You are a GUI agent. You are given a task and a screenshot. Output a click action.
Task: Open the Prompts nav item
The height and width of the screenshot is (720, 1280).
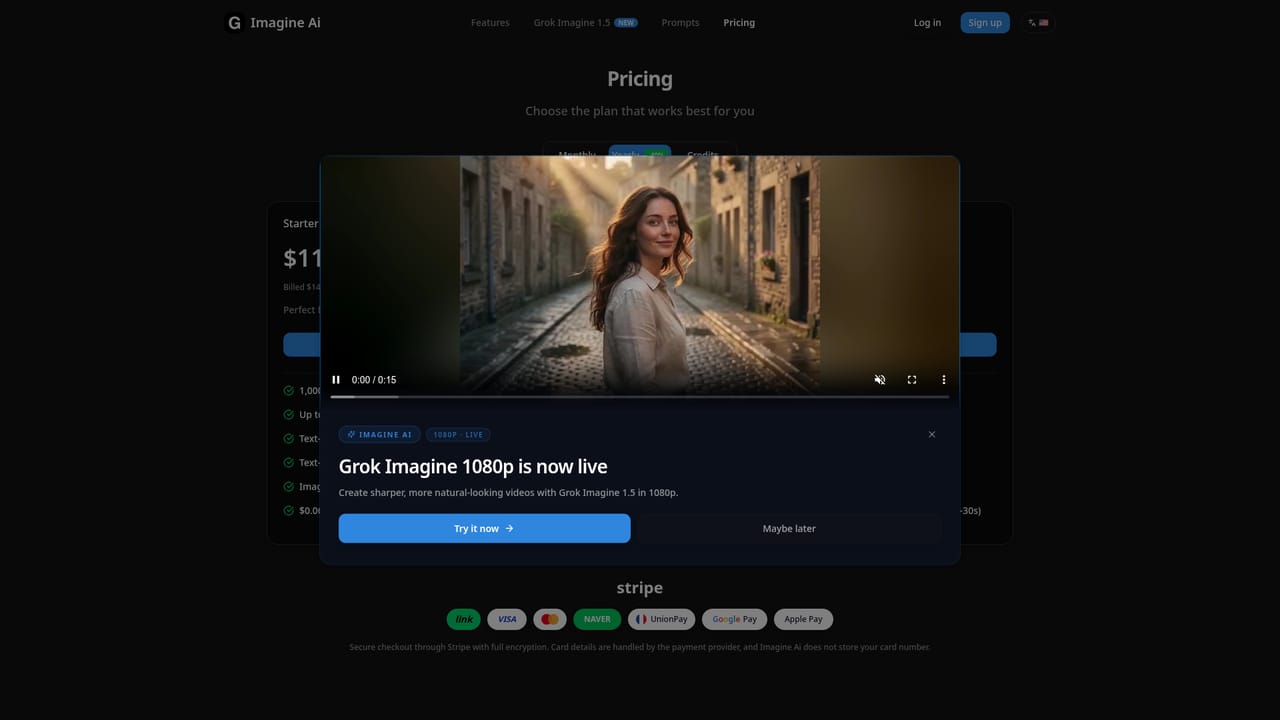point(680,22)
